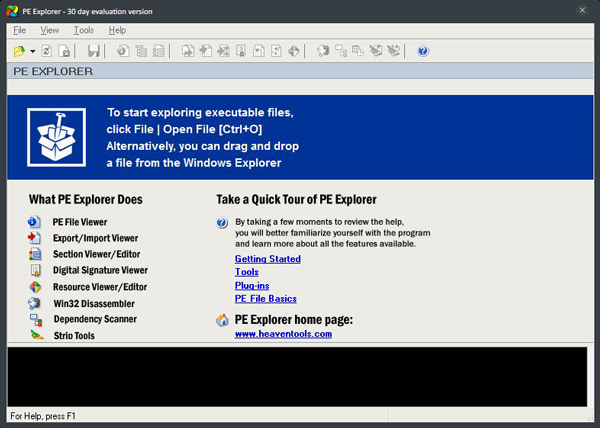
Task: Click the Digital Signature certificate toolbar icon
Action: tap(241, 51)
